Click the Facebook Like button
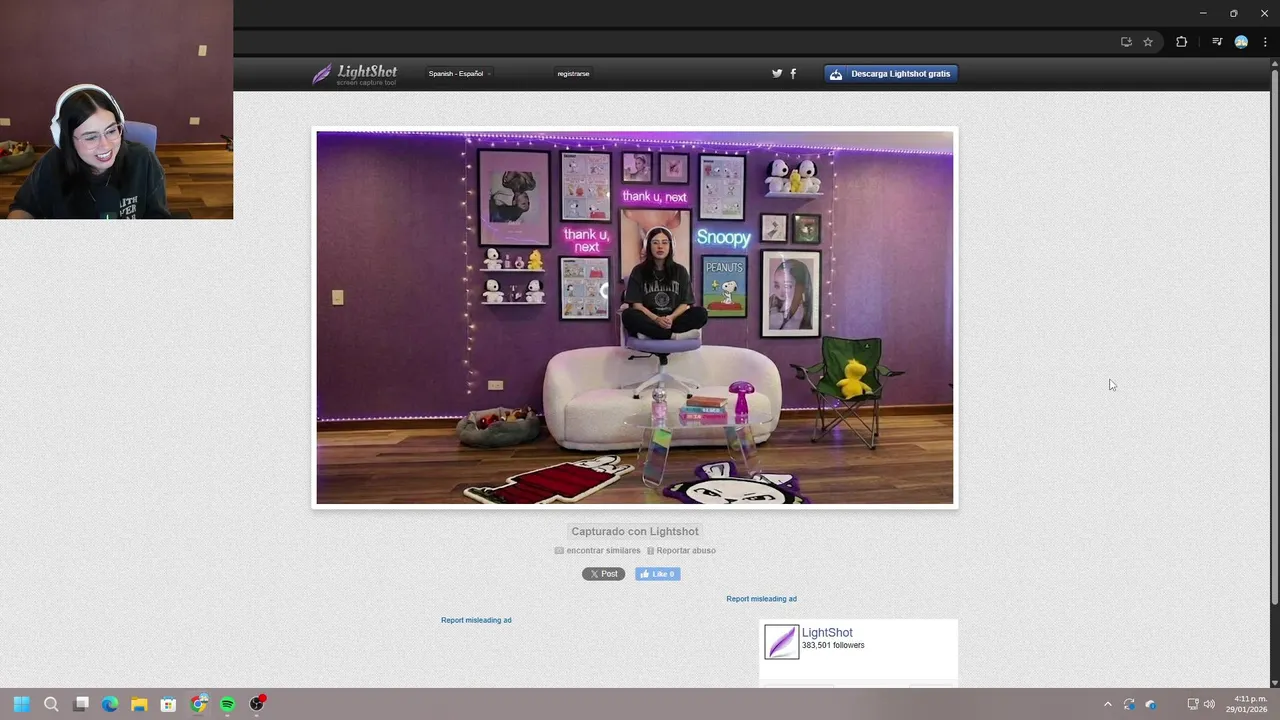The height and width of the screenshot is (720, 1280). [x=657, y=574]
